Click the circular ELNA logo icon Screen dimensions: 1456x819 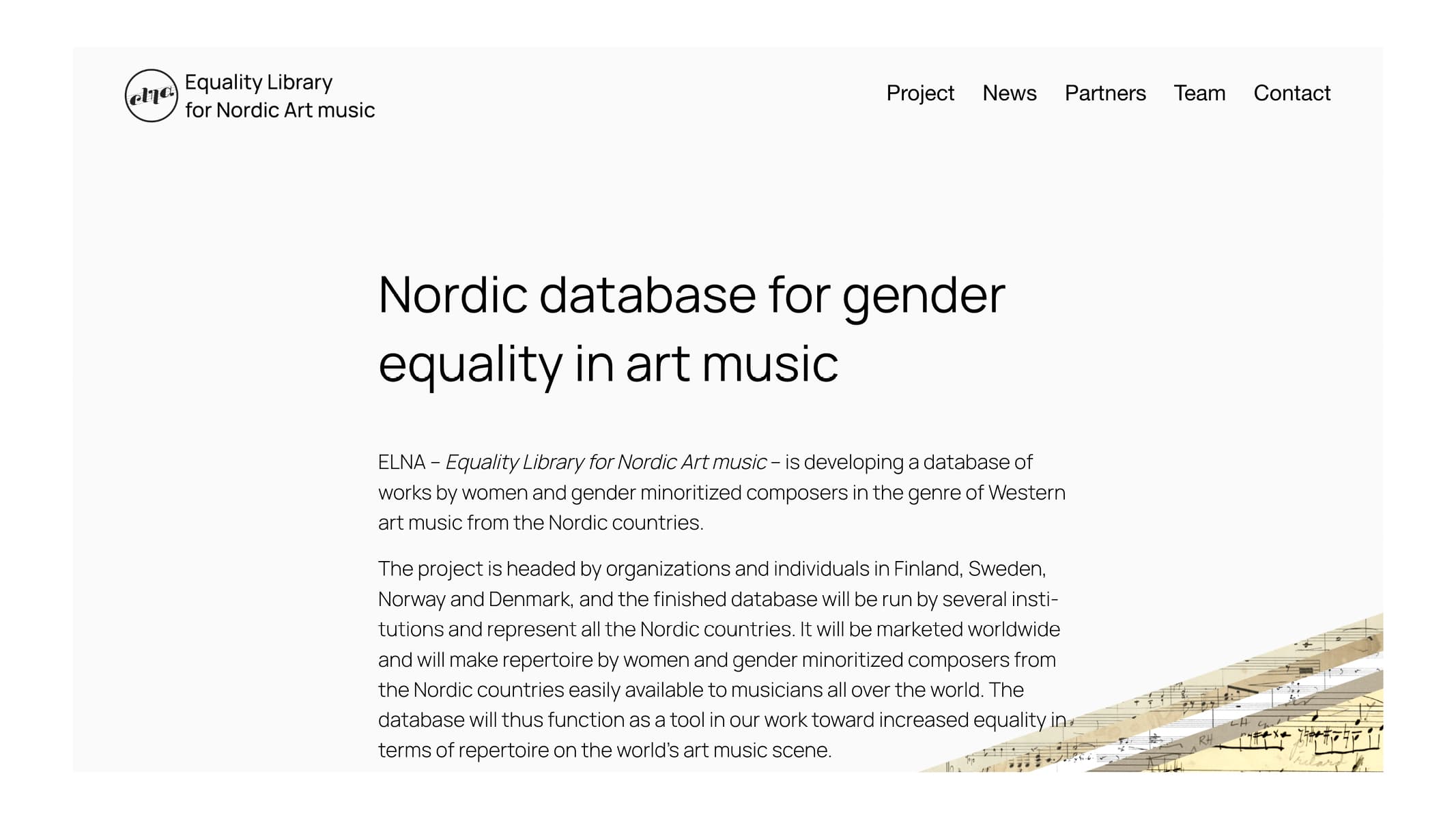pyautogui.click(x=151, y=96)
